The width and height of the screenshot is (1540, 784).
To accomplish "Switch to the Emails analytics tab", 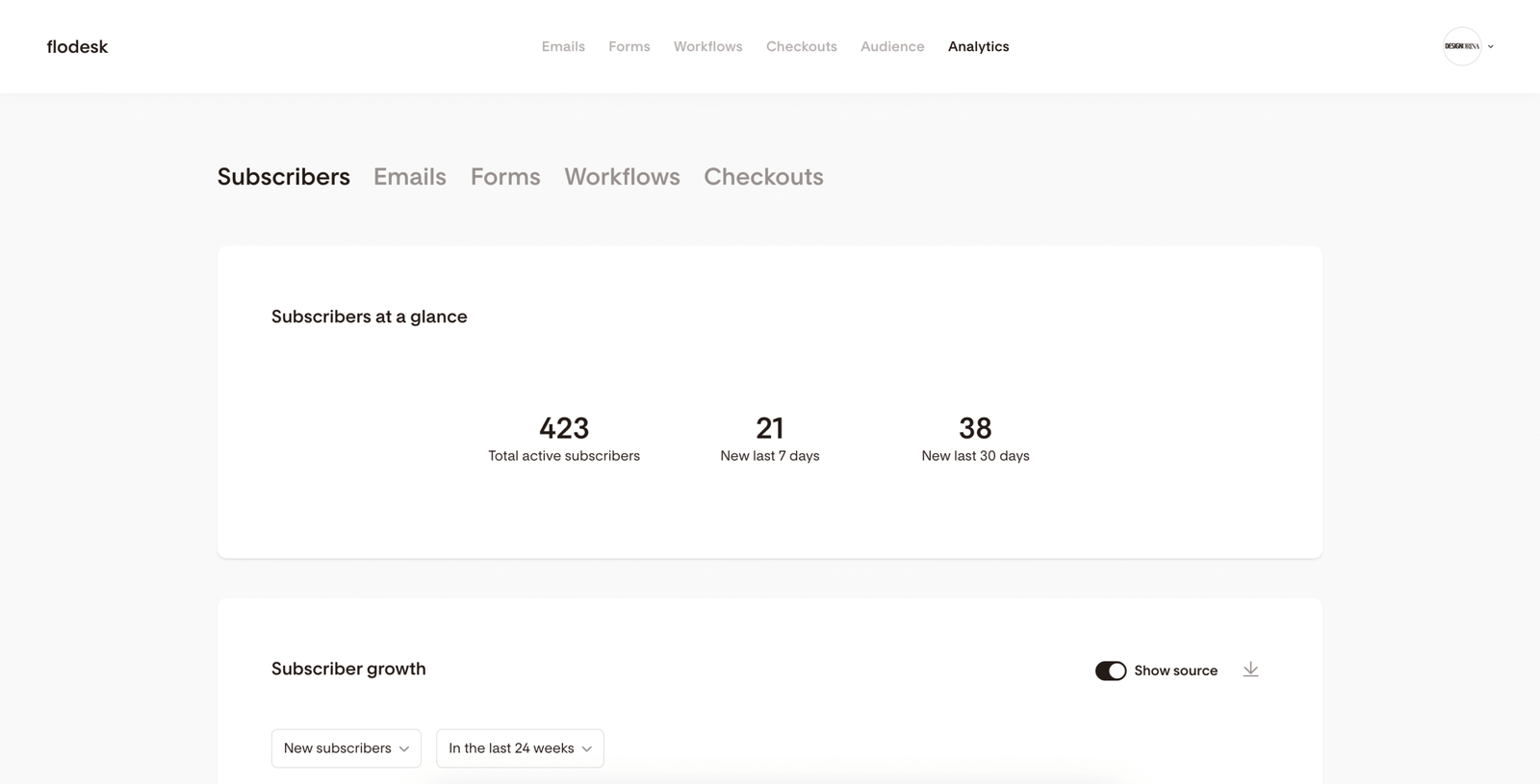I will 410,177.
